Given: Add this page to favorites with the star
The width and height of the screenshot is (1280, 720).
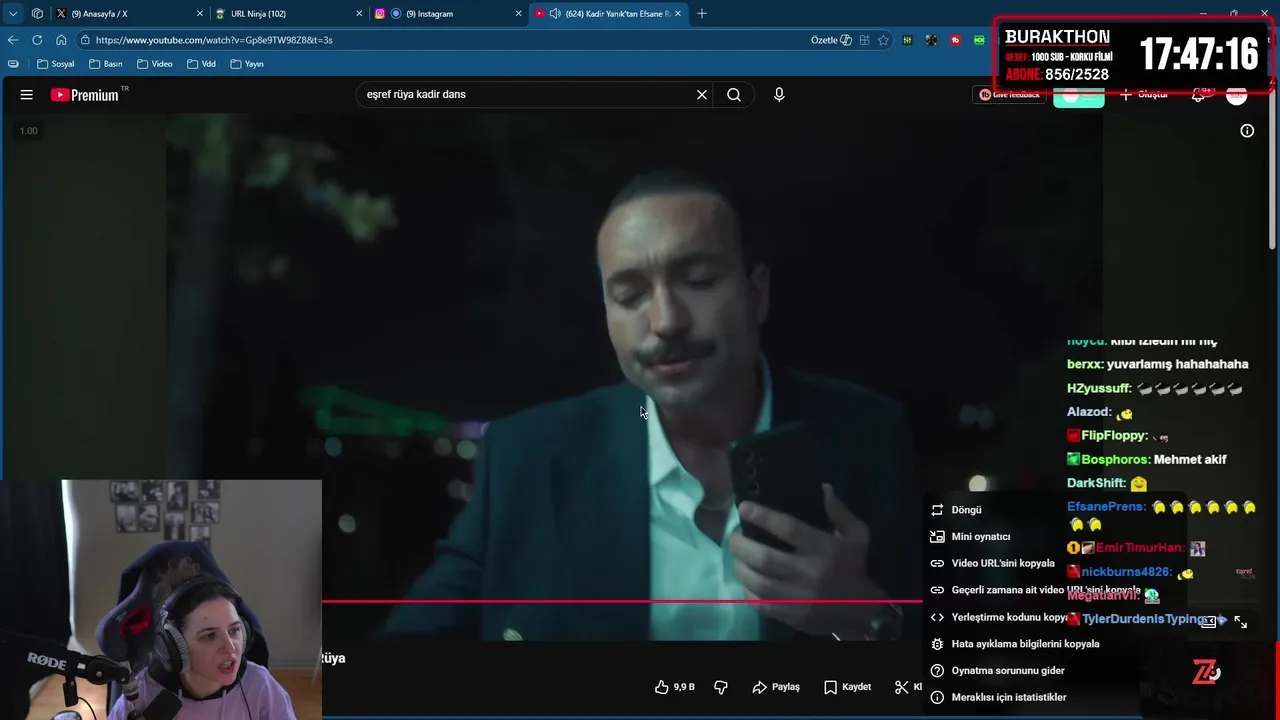Looking at the screenshot, I should click(883, 40).
